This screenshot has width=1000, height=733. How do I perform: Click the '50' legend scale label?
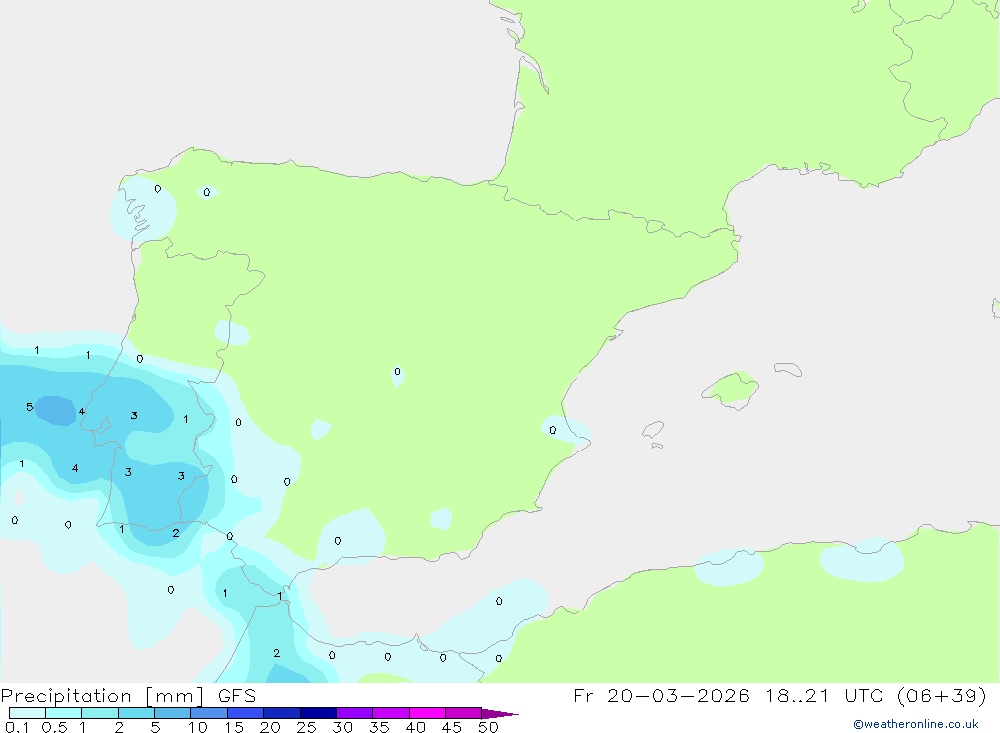pos(489,727)
